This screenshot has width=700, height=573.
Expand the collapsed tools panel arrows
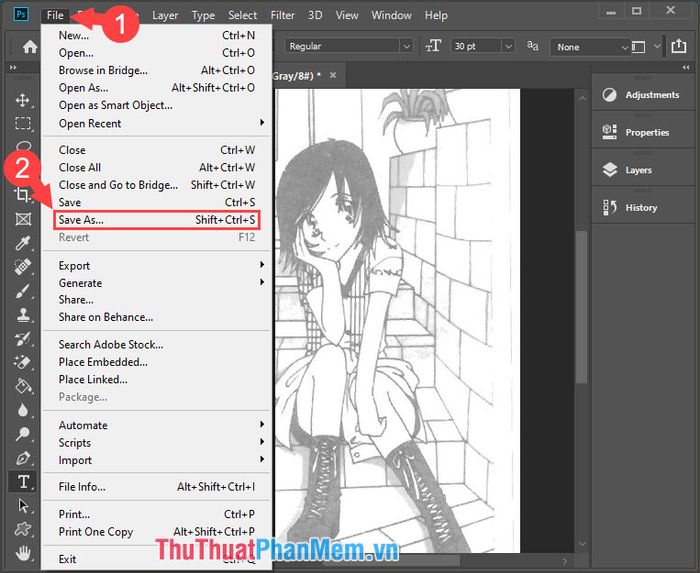coord(13,67)
